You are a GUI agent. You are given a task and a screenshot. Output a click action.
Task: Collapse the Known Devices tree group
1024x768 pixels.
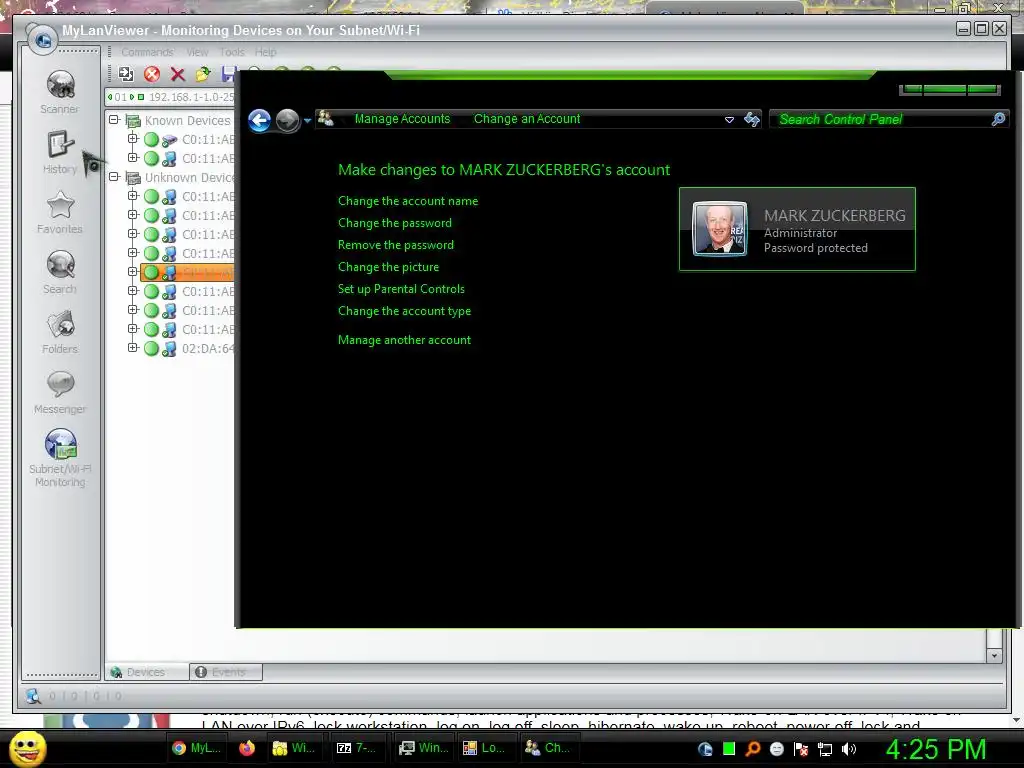click(114, 120)
